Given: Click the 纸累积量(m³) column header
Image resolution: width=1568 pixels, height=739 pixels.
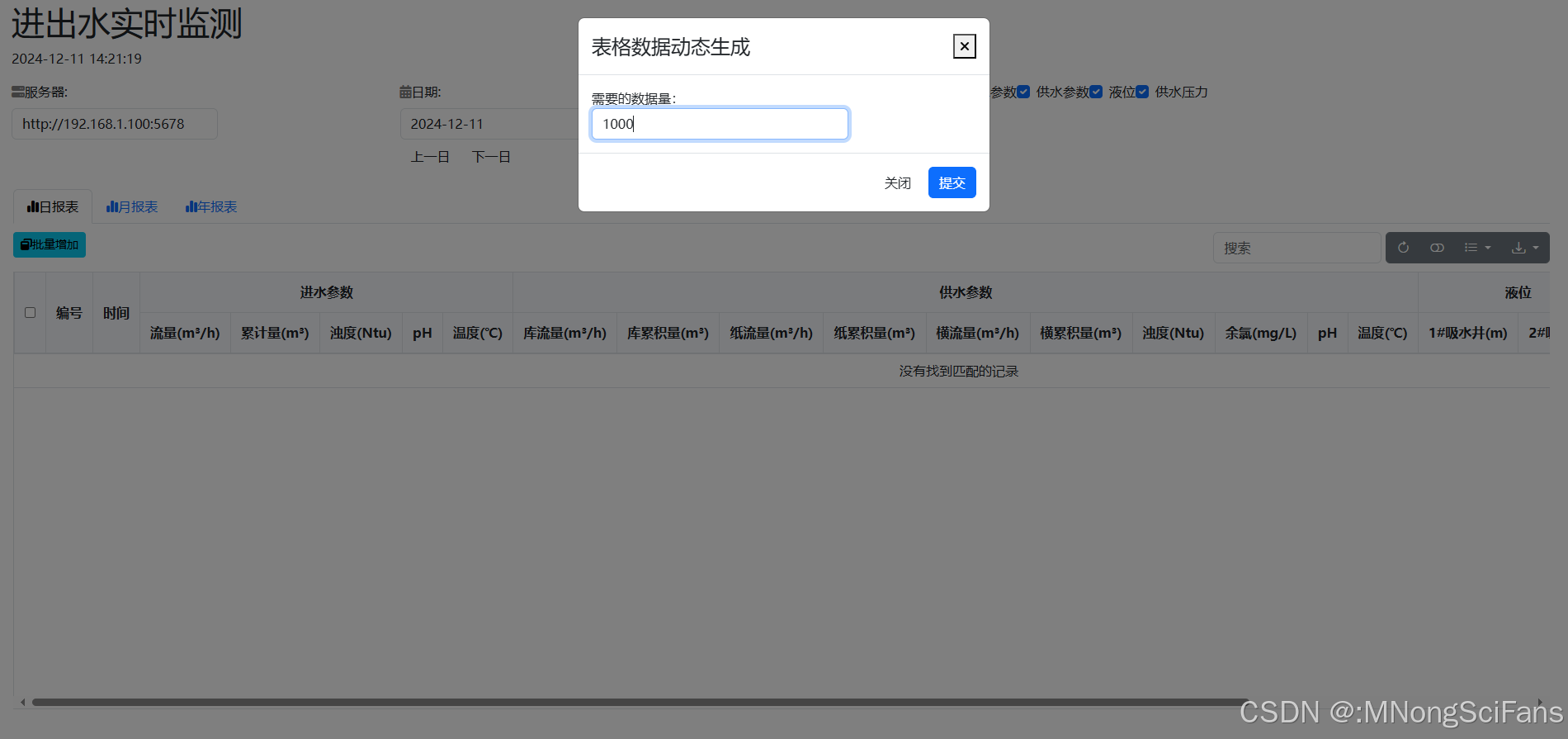Looking at the screenshot, I should [874, 333].
